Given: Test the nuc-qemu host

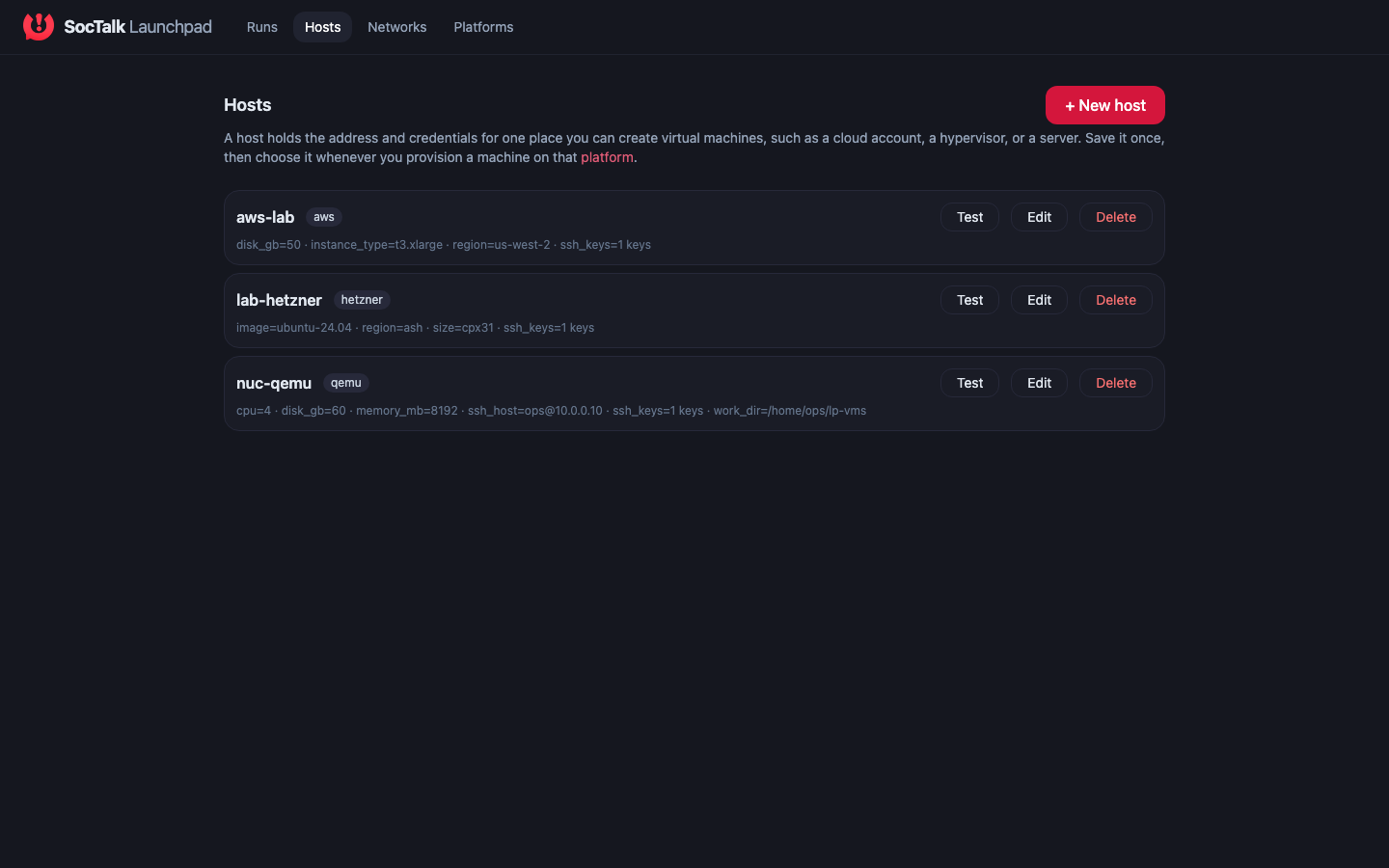Looking at the screenshot, I should tap(969, 383).
